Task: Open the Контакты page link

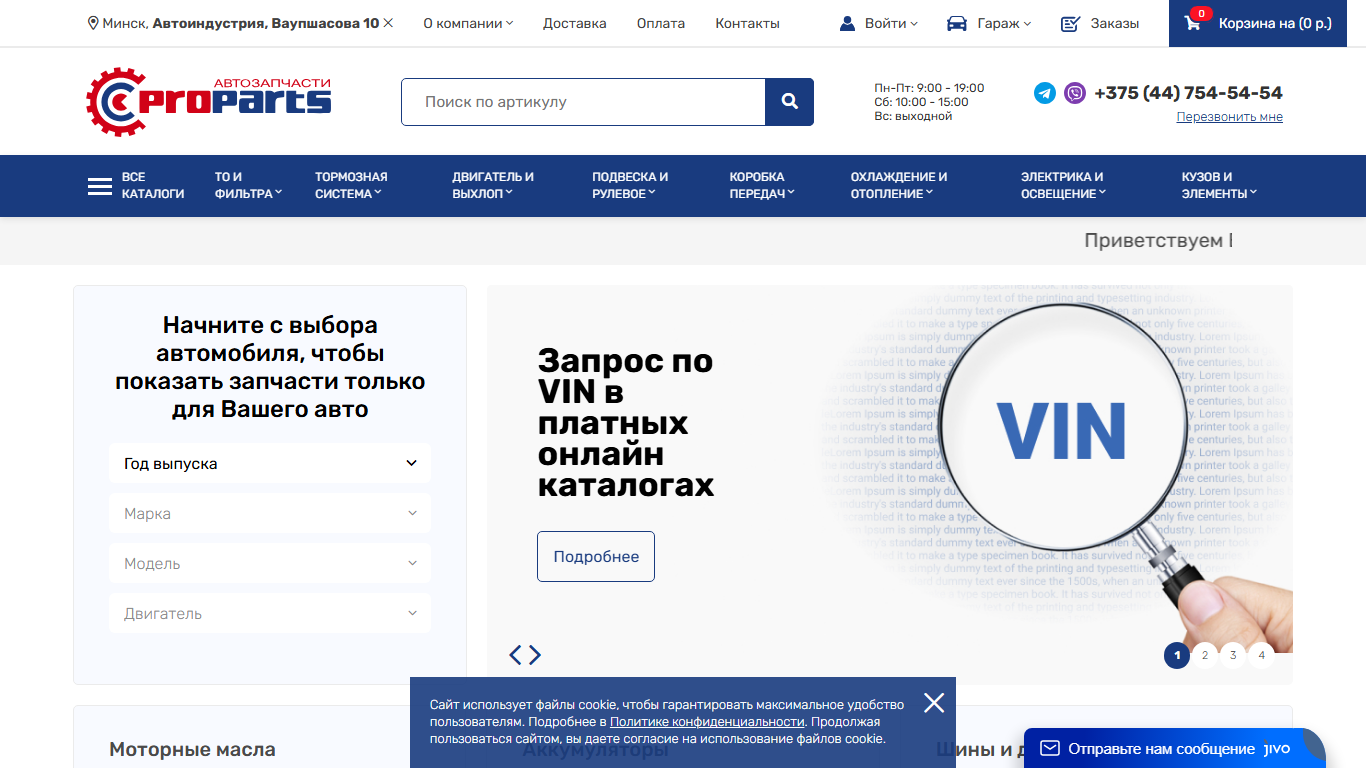Action: 747,23
